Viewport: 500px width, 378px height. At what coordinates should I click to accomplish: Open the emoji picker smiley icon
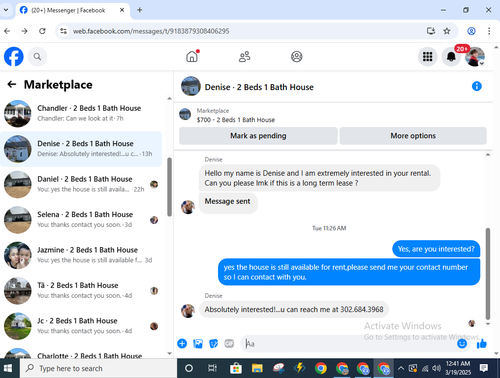pyautogui.click(x=462, y=343)
